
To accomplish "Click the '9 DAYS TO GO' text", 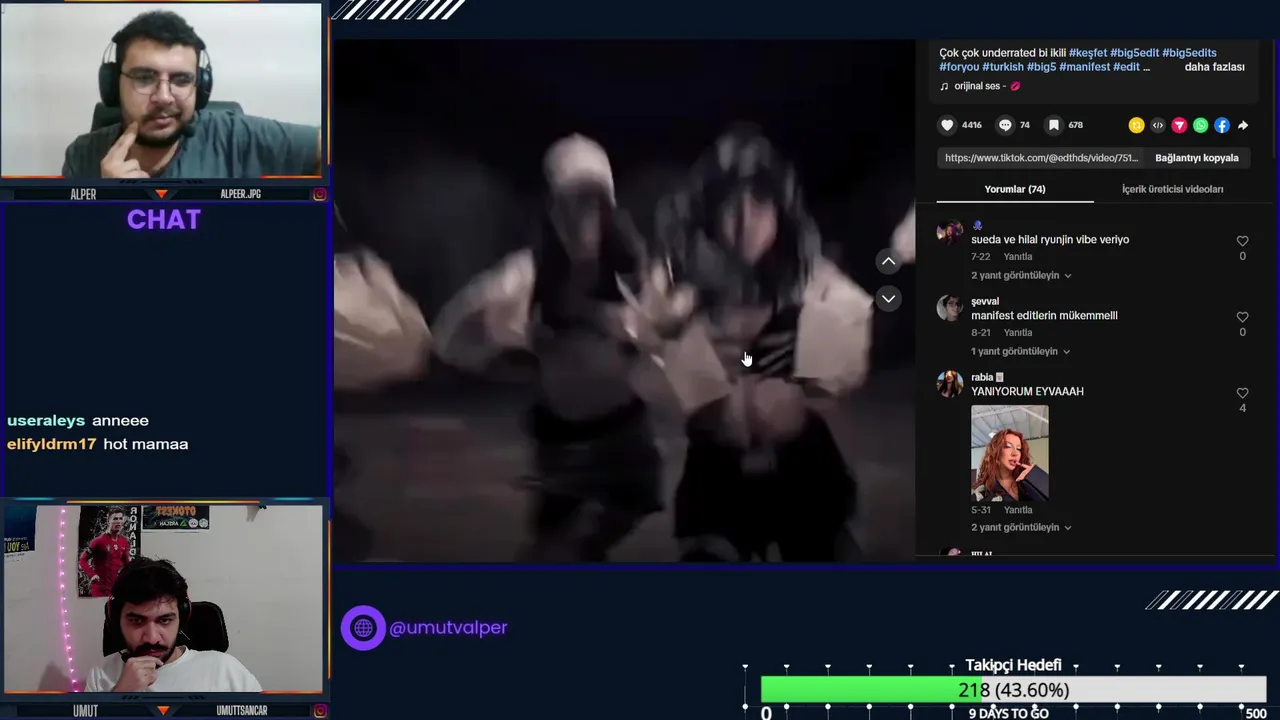I will (x=1008, y=714).
